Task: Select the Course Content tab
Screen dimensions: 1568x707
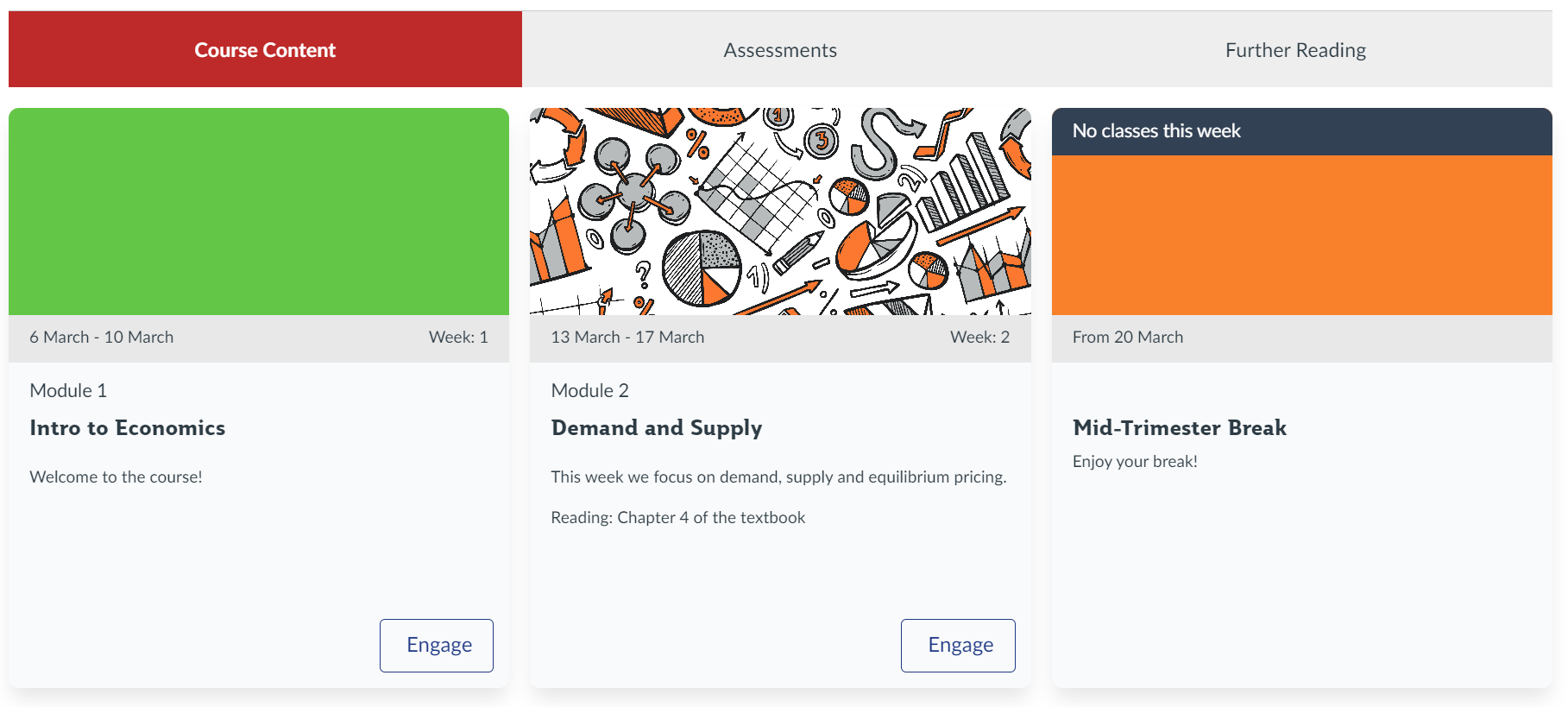Action: click(265, 50)
